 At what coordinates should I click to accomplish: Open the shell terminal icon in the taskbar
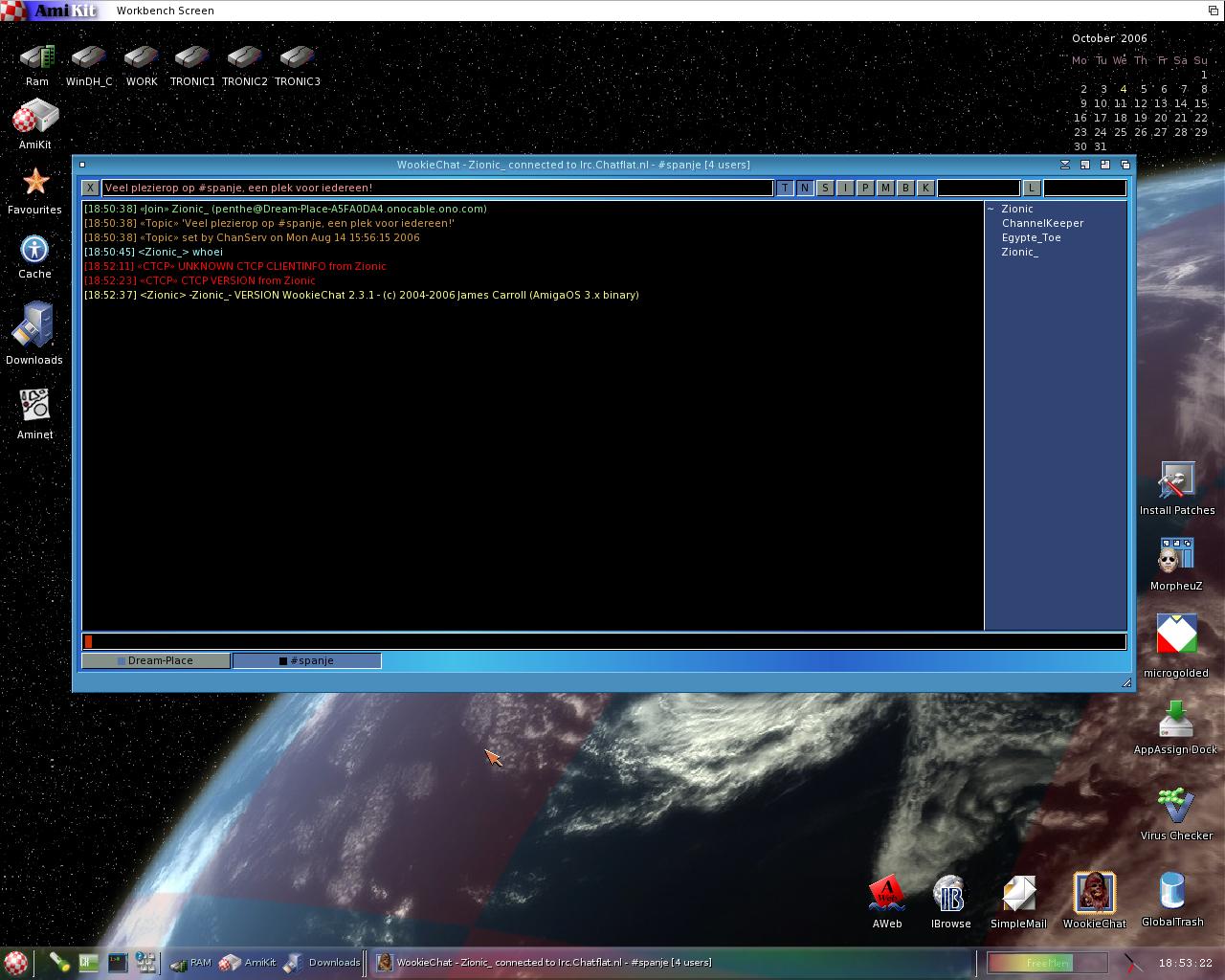point(118,963)
